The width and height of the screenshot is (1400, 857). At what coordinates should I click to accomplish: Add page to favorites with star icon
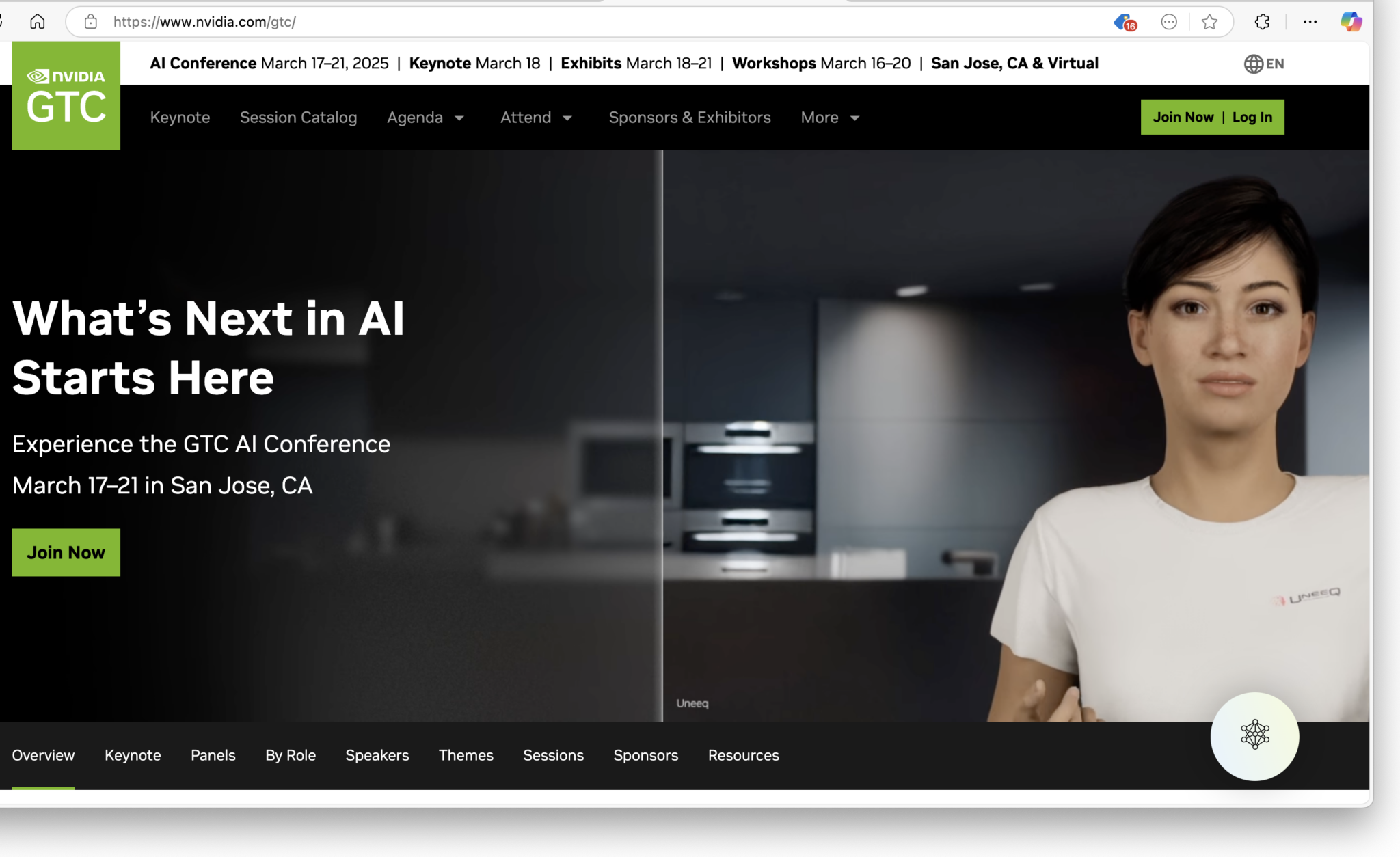(x=1209, y=22)
